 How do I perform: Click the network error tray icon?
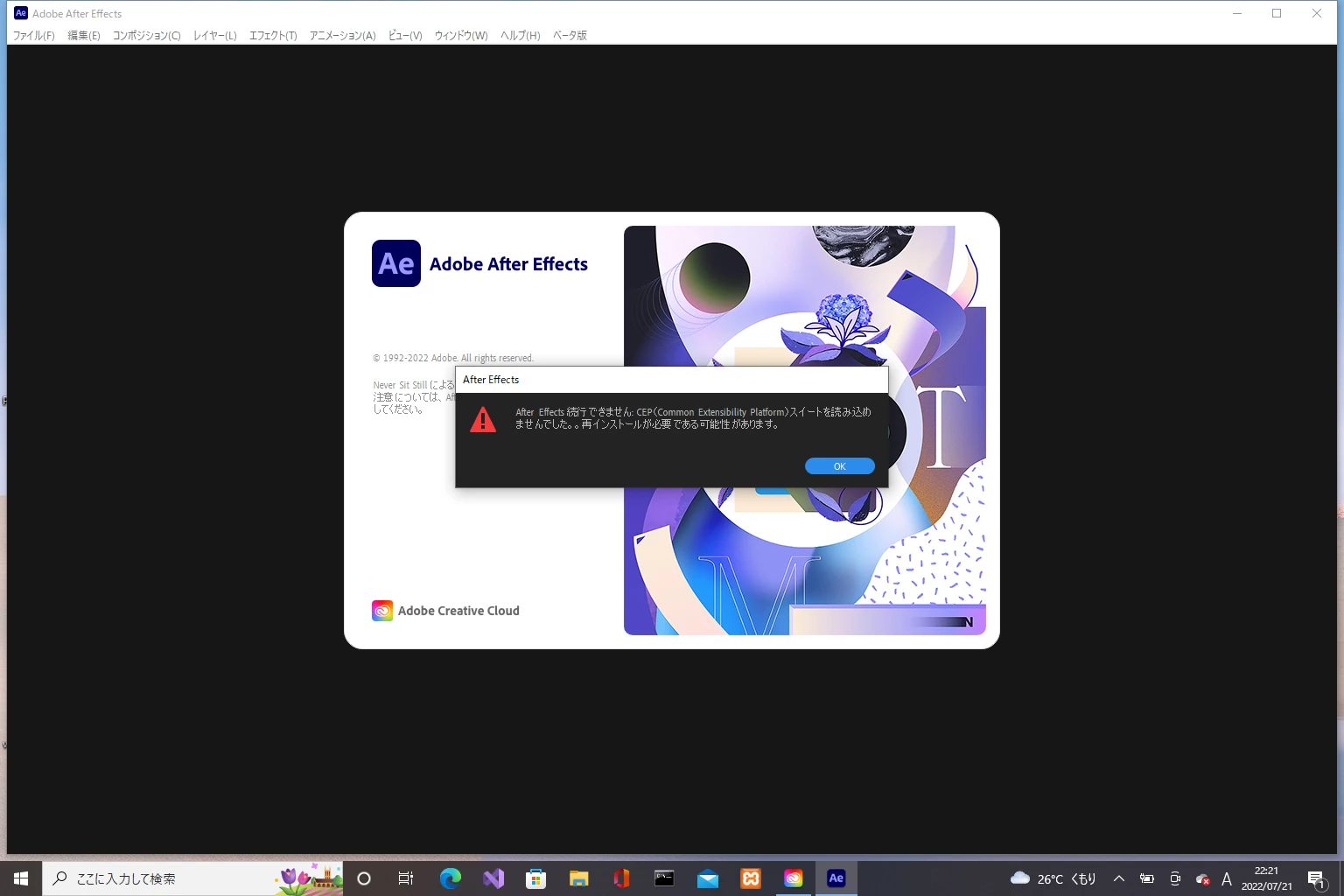pyautogui.click(x=1202, y=878)
